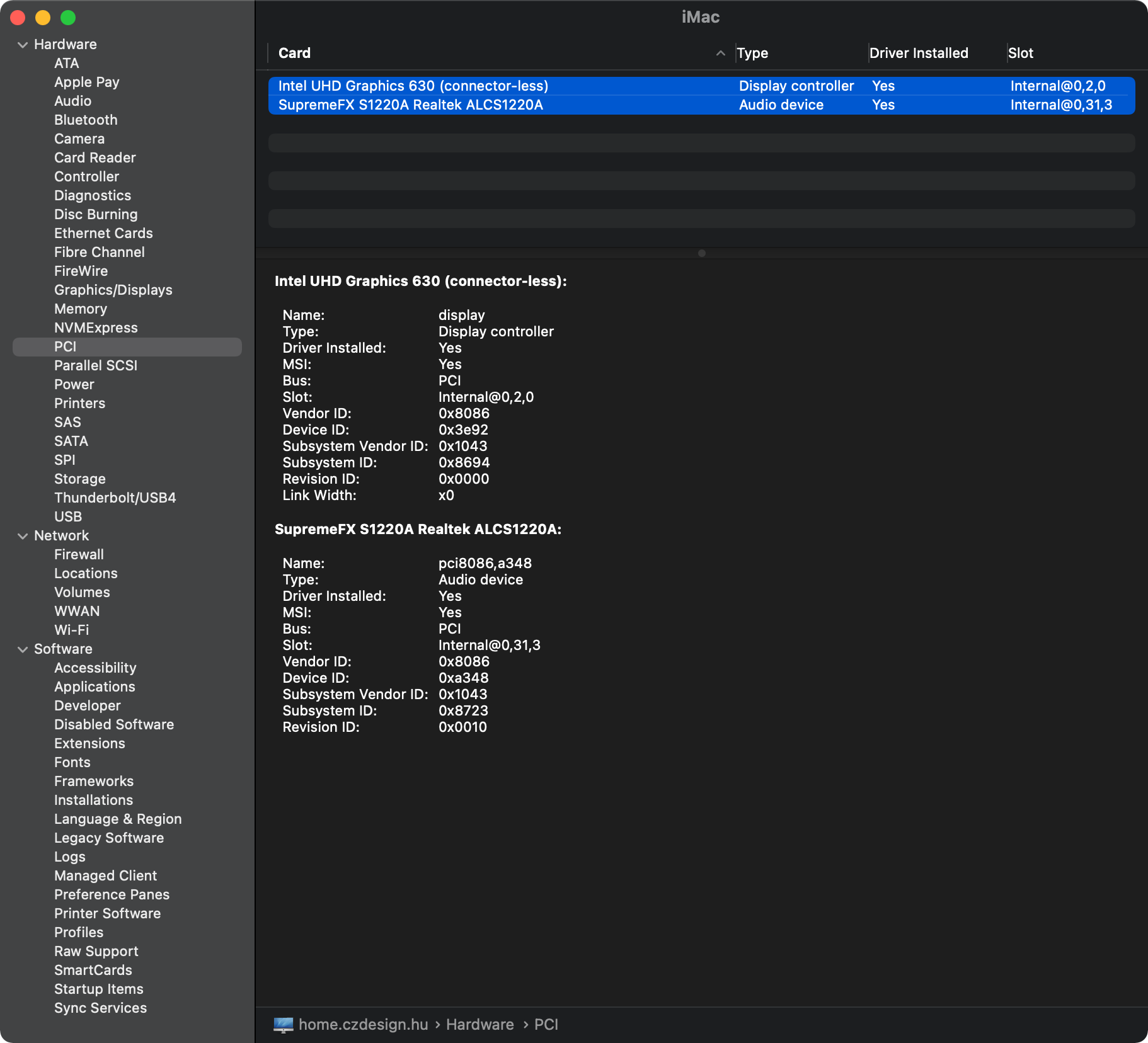The height and width of the screenshot is (1043, 1148).
Task: Sort by the Slot column header
Action: (x=1021, y=54)
